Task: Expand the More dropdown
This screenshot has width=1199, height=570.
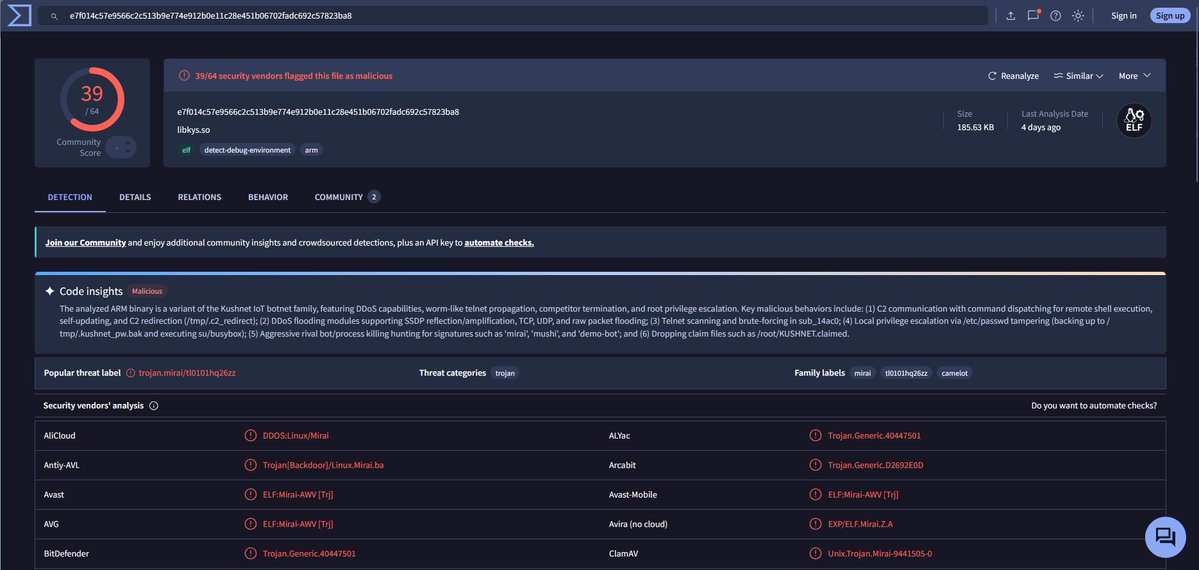Action: 1135,76
